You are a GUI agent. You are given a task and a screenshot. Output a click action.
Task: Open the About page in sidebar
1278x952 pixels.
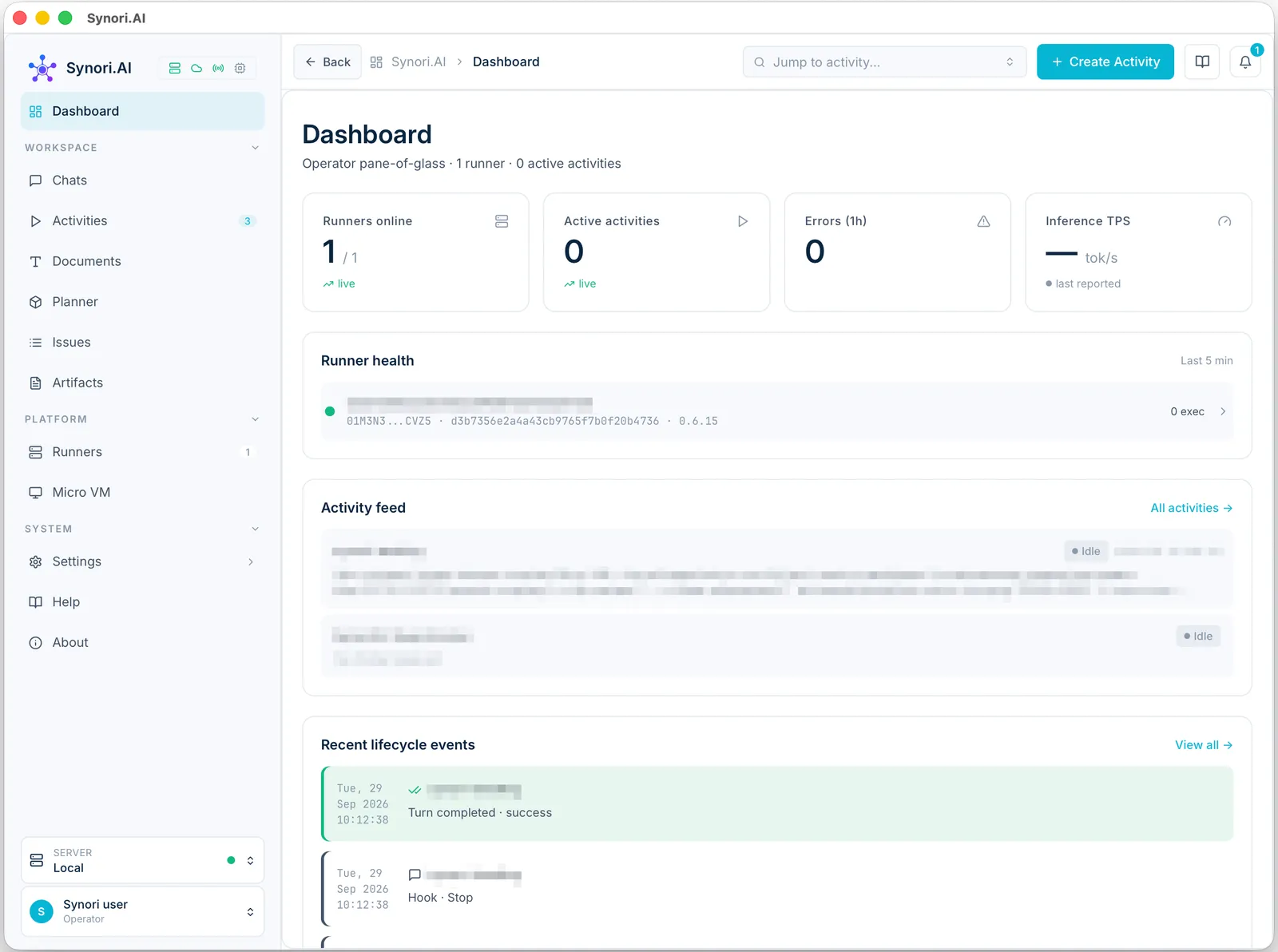(x=143, y=643)
